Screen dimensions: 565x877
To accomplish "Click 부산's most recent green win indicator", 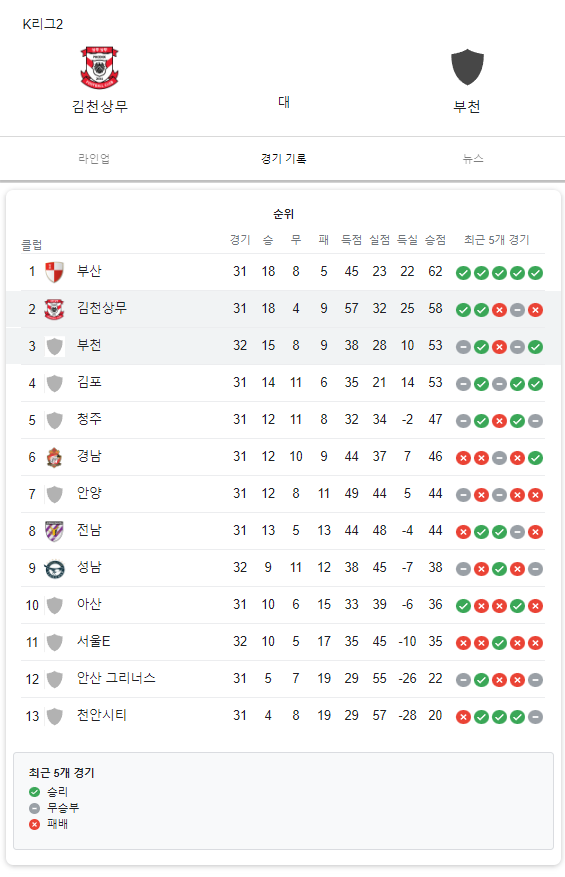I will tap(535, 273).
